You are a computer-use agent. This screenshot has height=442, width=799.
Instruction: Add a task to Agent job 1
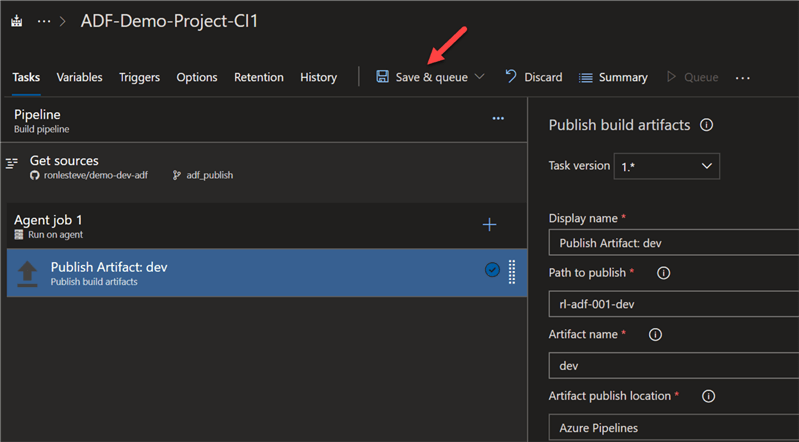click(489, 225)
